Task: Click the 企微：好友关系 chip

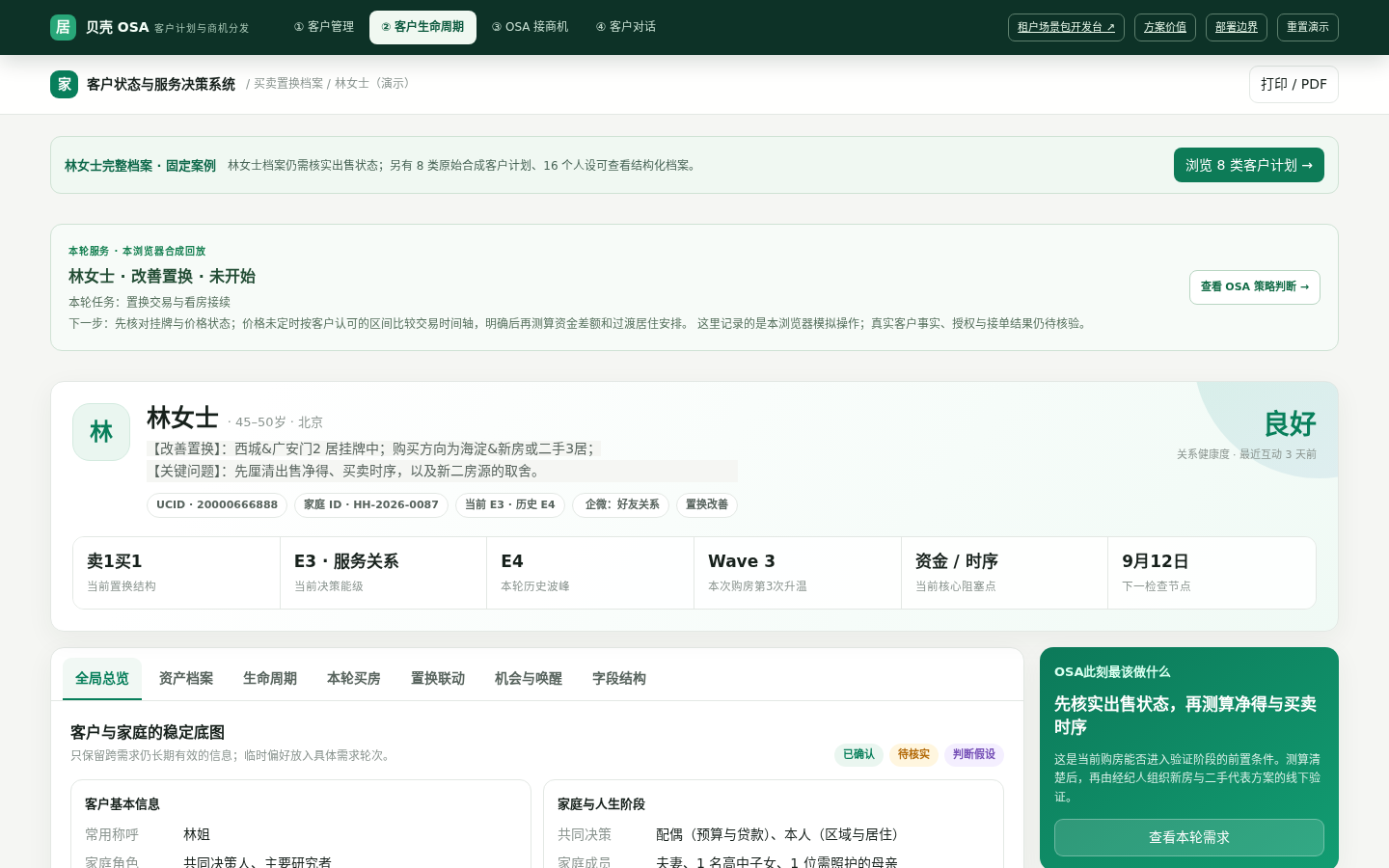Action: tap(621, 504)
